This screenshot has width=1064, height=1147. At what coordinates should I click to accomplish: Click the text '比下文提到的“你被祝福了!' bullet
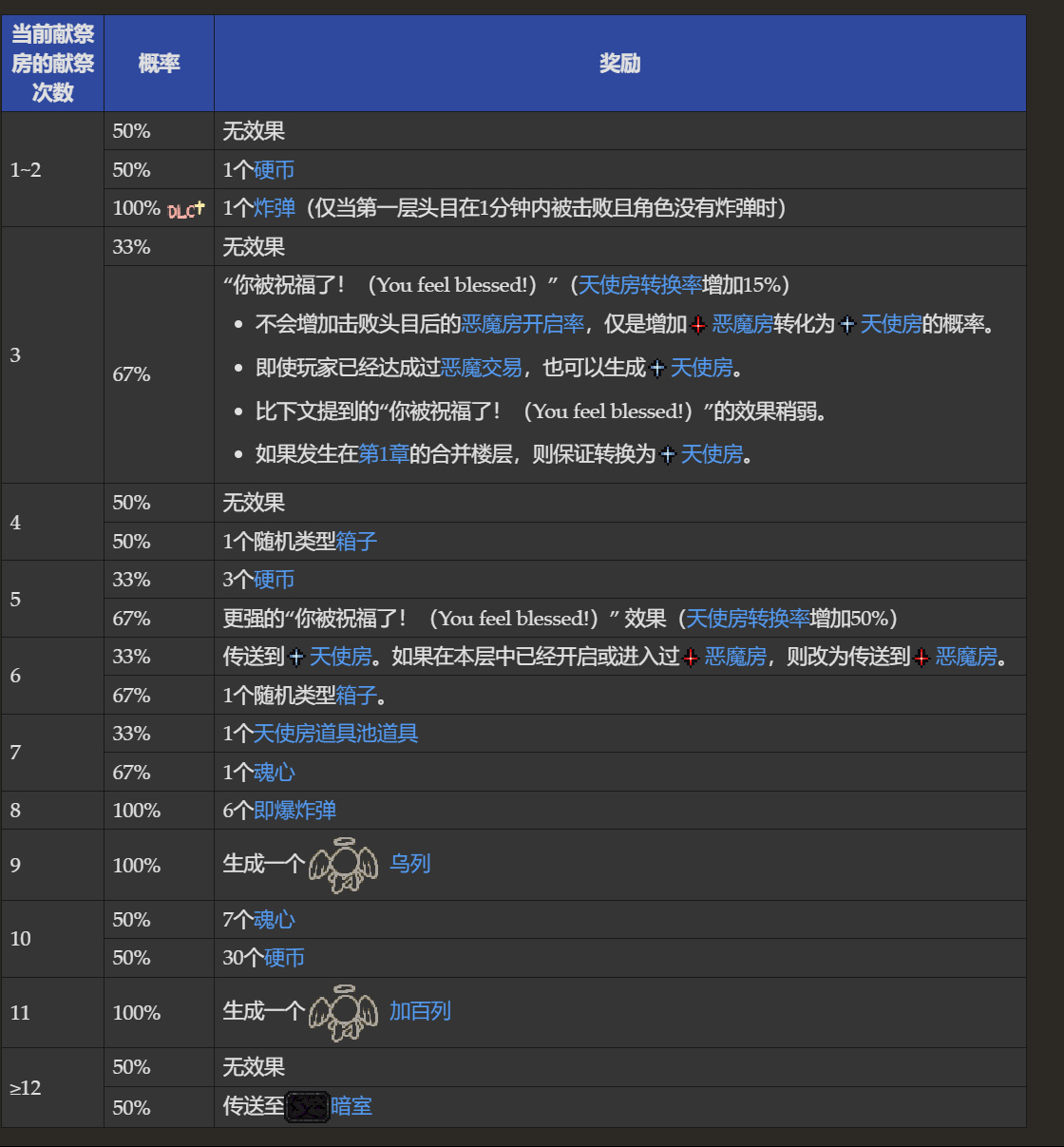541,411
